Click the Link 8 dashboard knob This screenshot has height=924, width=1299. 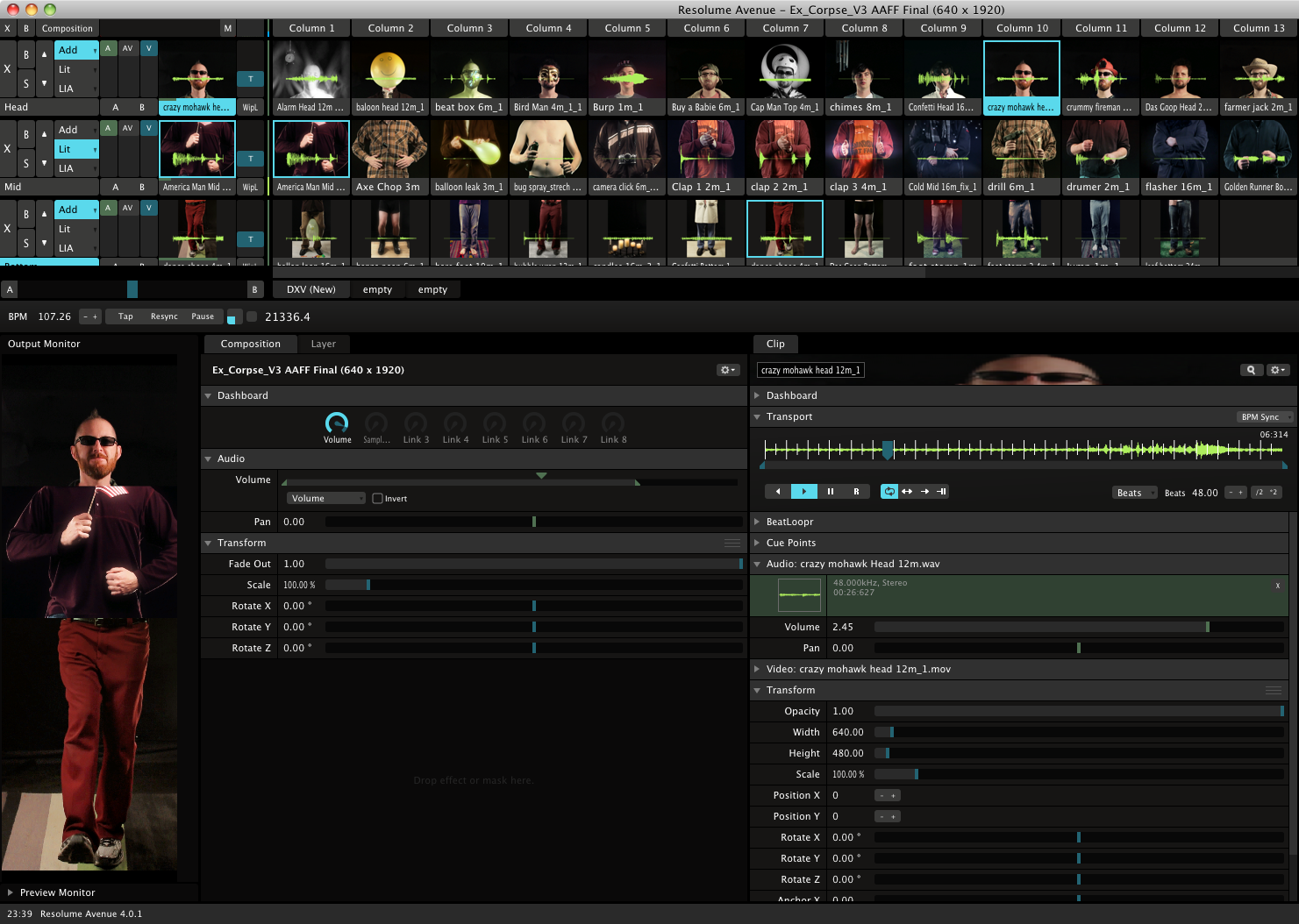(613, 423)
